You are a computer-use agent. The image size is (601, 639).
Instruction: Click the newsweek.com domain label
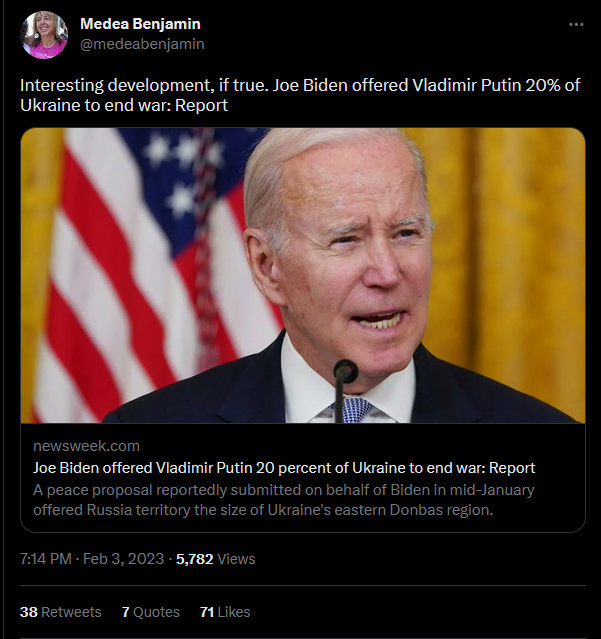click(86, 446)
